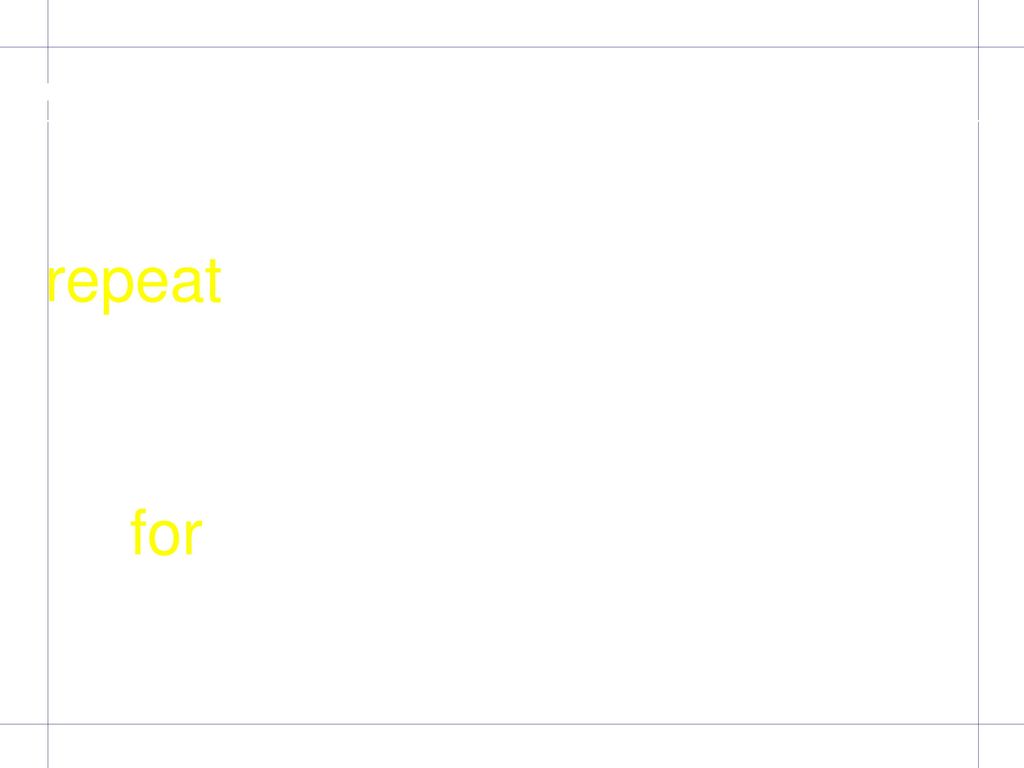The width and height of the screenshot is (1024, 768).
Task: Click the yellow word "for"
Action: tap(167, 532)
